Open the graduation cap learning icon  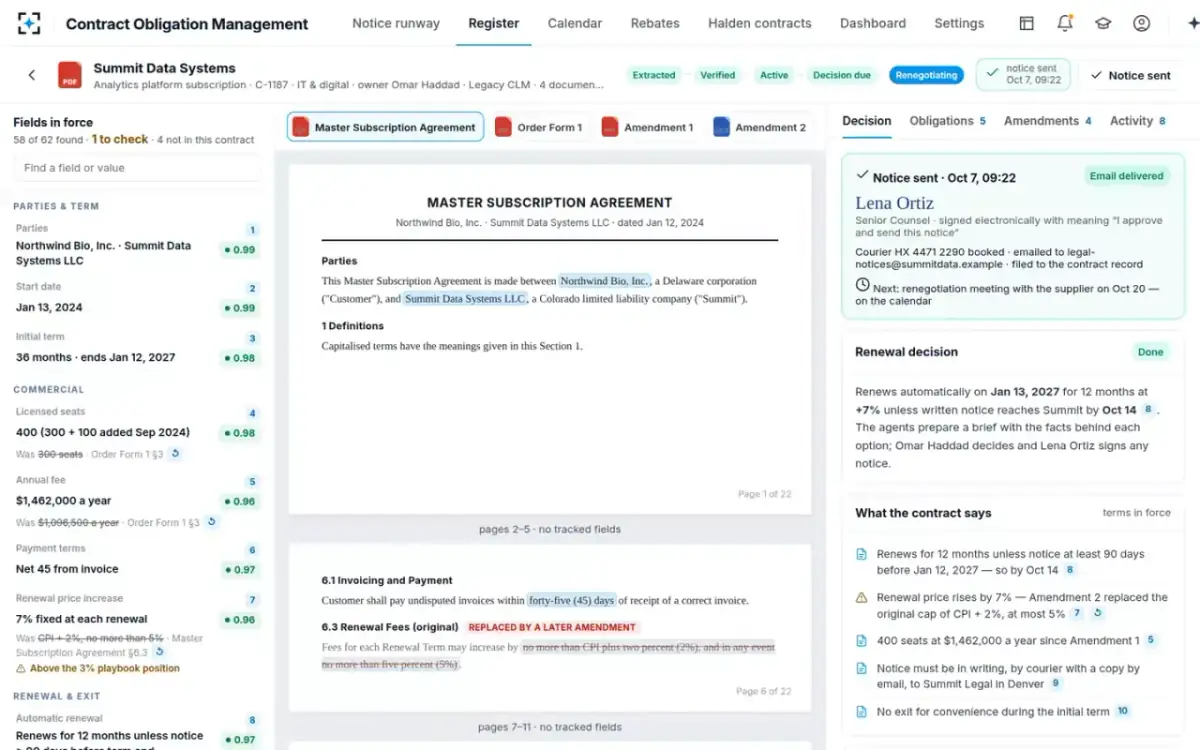click(1103, 23)
